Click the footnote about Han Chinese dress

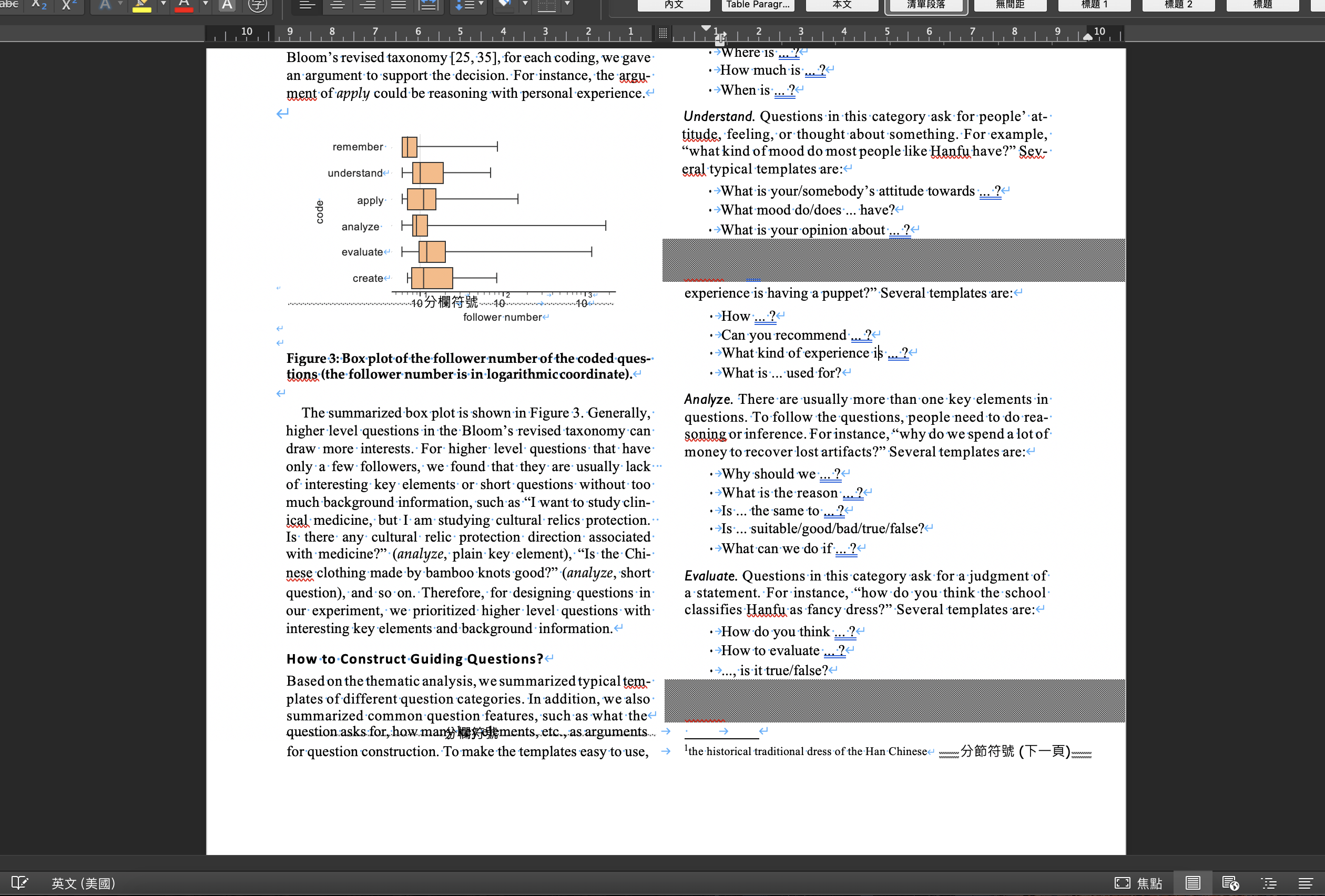click(x=806, y=751)
